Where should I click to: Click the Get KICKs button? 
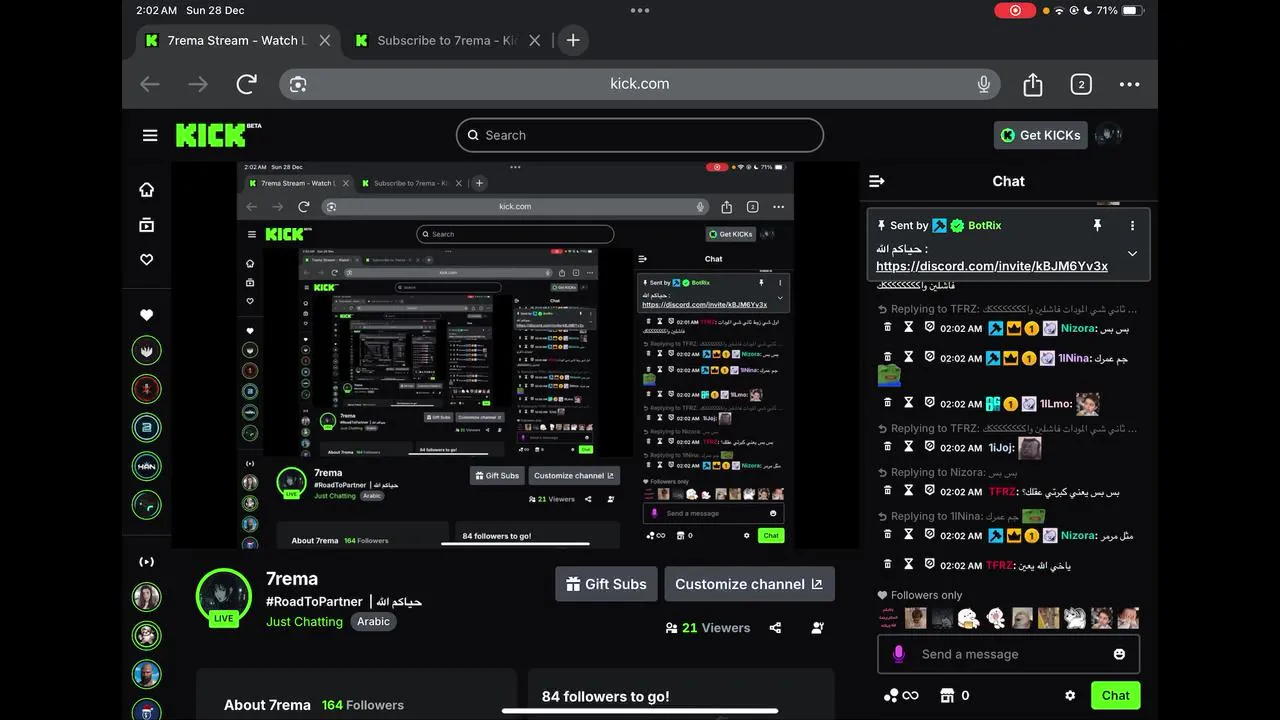click(1040, 135)
